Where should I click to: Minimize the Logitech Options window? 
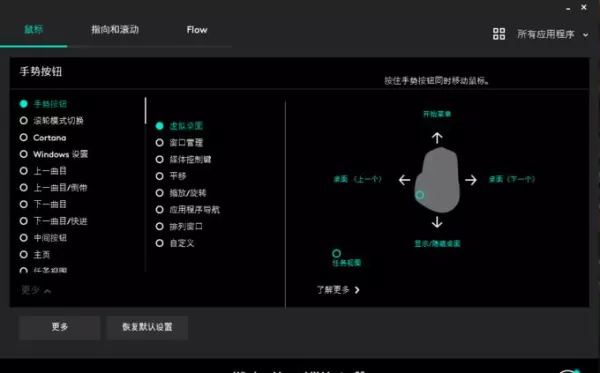(568, 8)
